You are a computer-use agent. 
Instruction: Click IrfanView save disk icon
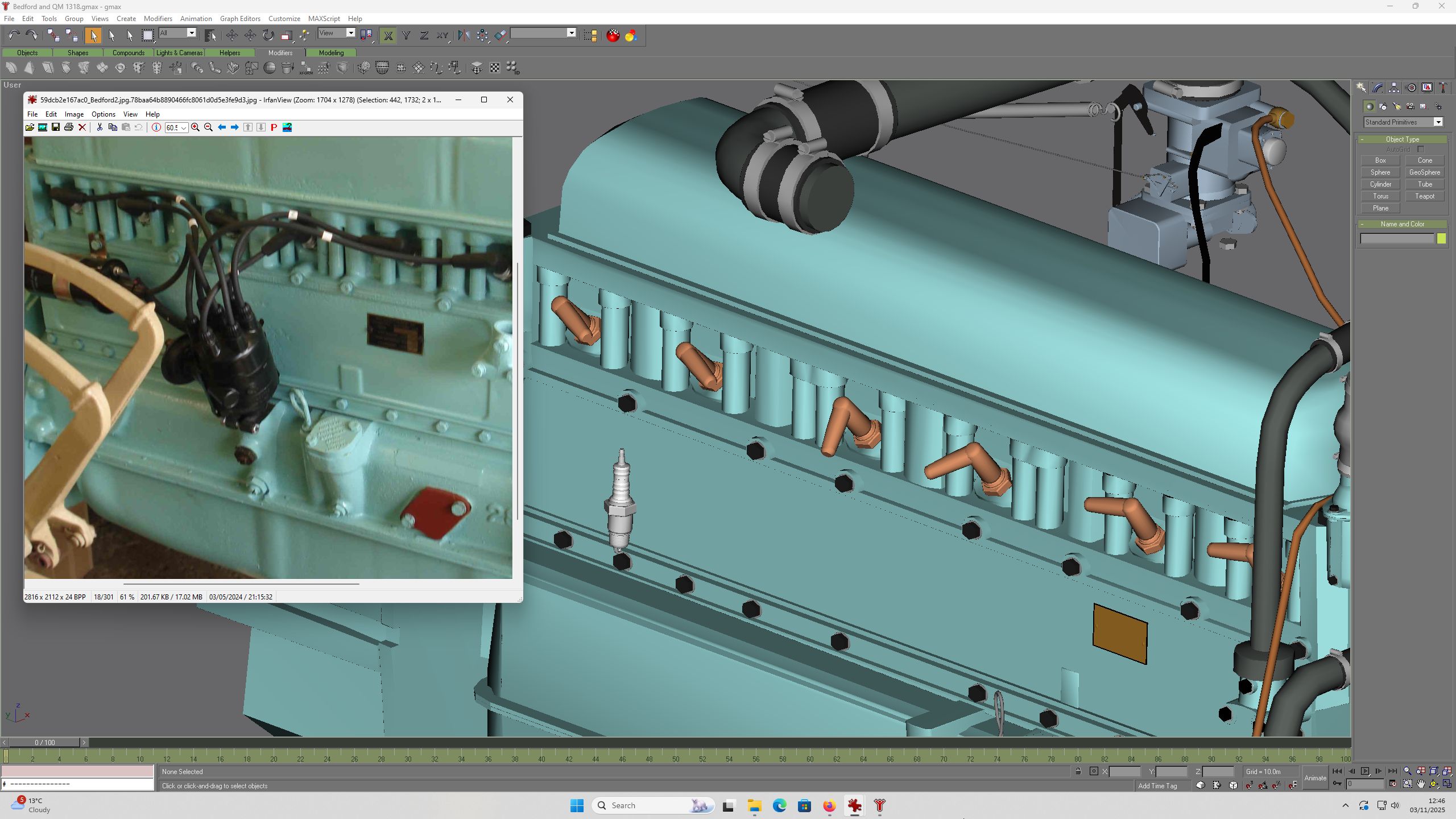[x=56, y=127]
